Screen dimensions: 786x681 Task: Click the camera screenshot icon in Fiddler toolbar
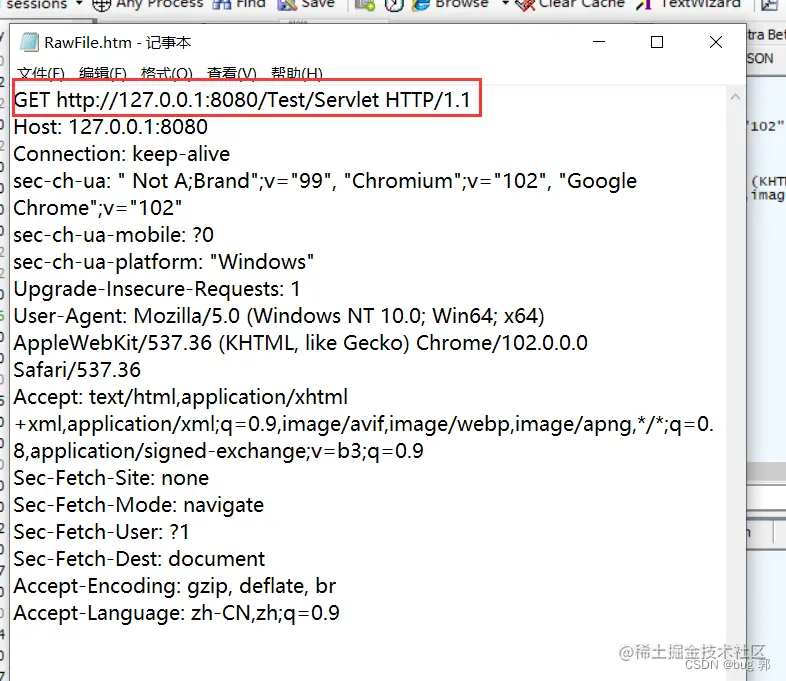pos(365,5)
